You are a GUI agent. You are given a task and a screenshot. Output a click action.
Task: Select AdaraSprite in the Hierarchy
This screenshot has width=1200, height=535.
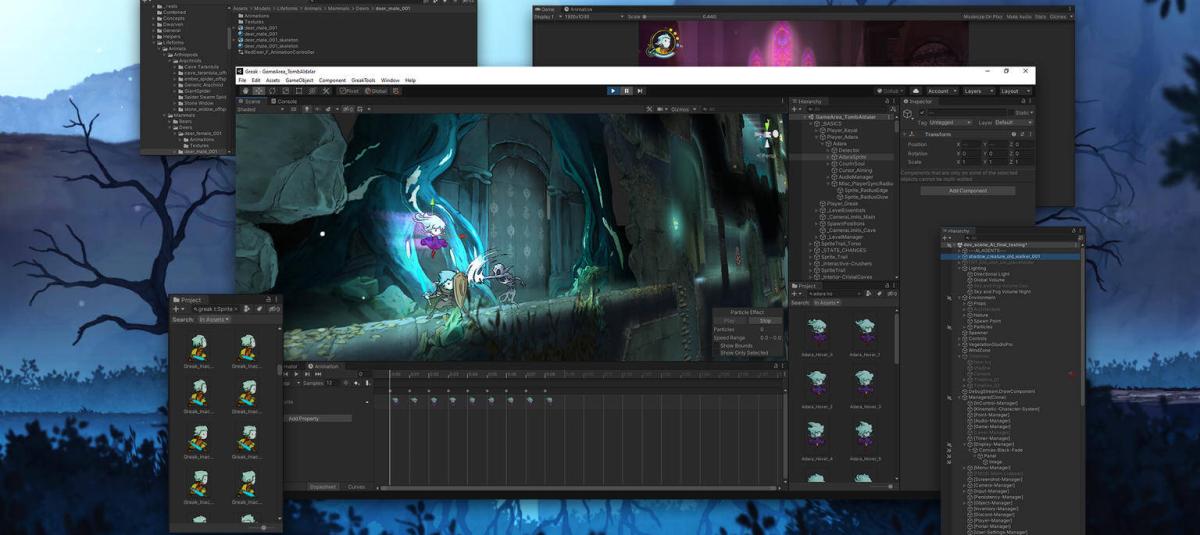pyautogui.click(x=853, y=157)
